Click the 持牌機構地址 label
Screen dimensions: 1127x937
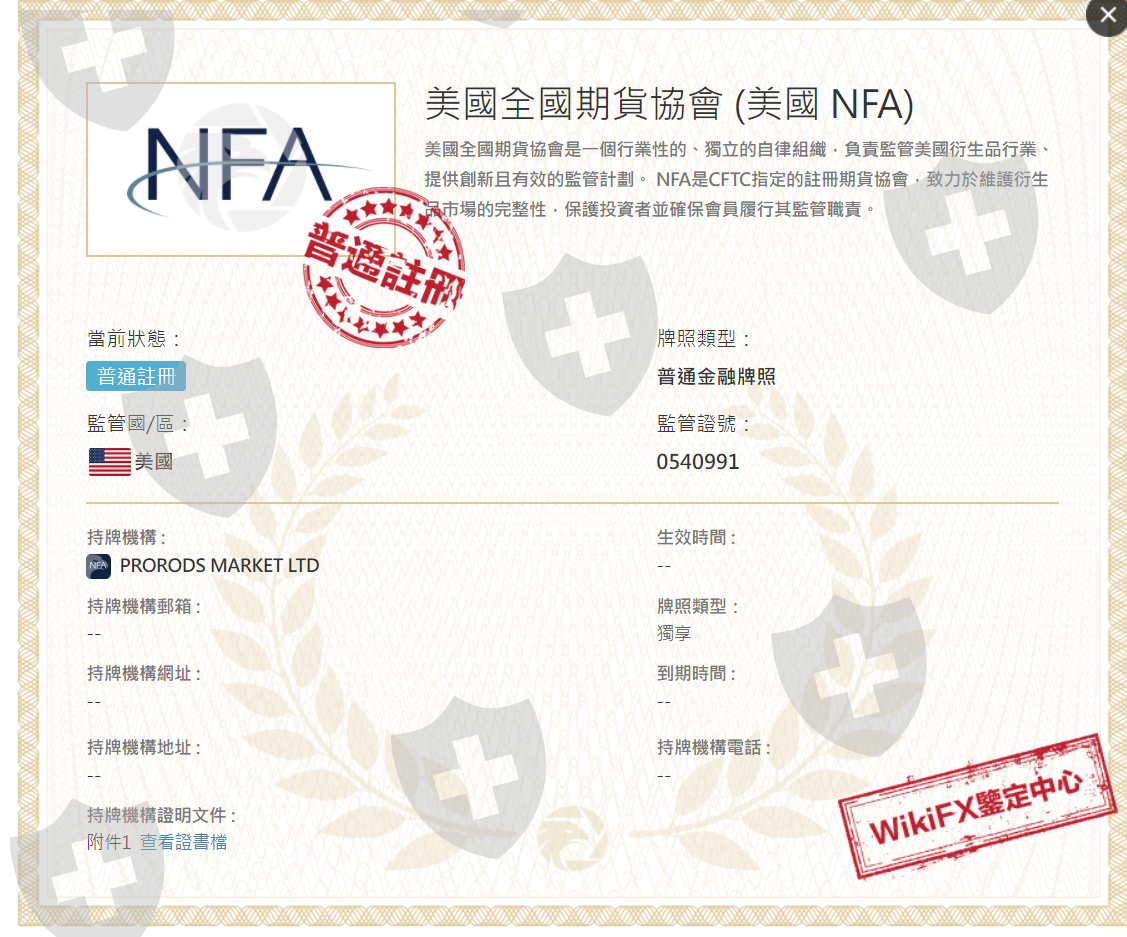pos(144,747)
